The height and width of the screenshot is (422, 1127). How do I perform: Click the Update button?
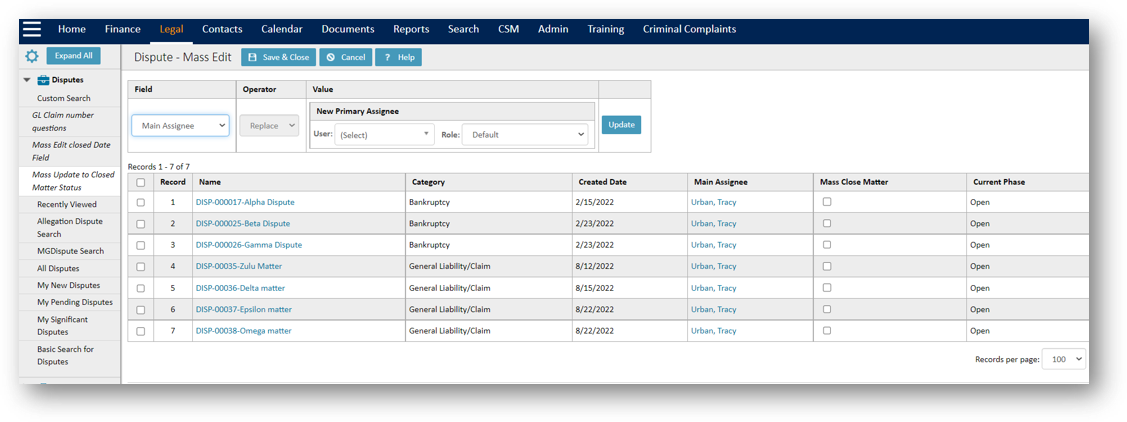622,124
